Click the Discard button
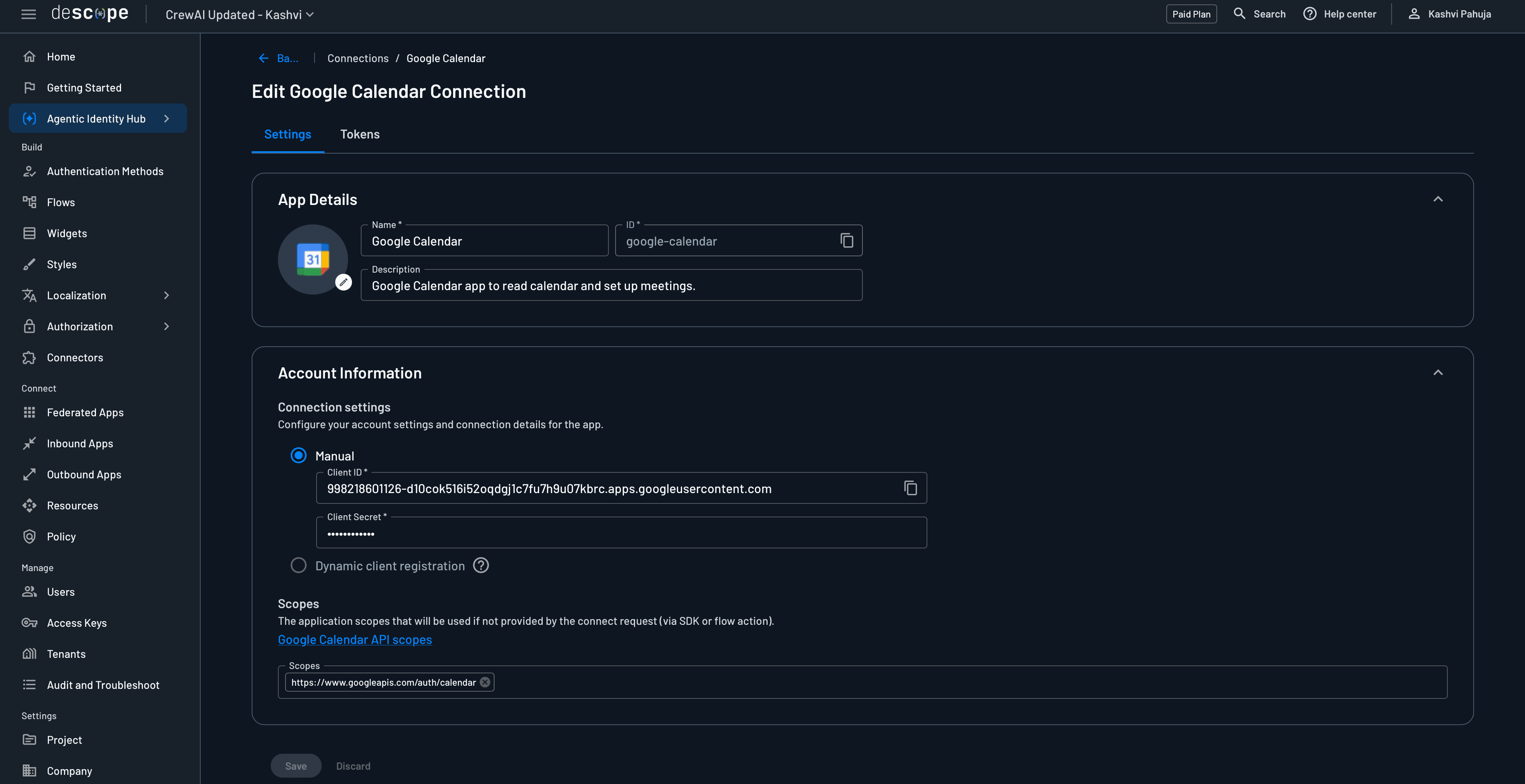Image resolution: width=1525 pixels, height=784 pixels. (353, 766)
